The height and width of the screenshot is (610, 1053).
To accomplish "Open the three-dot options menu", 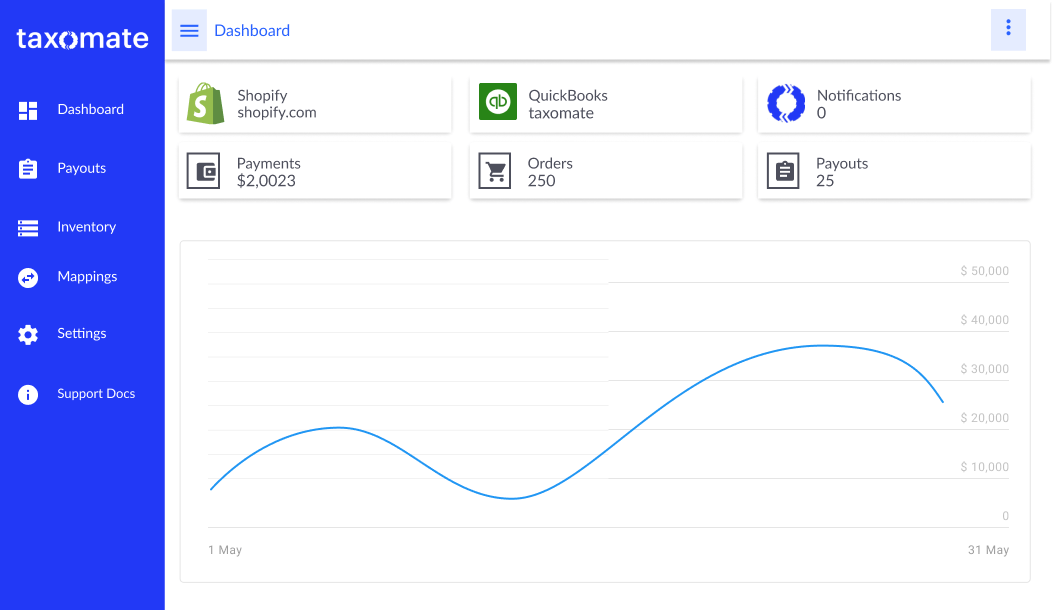I will 1008,30.
